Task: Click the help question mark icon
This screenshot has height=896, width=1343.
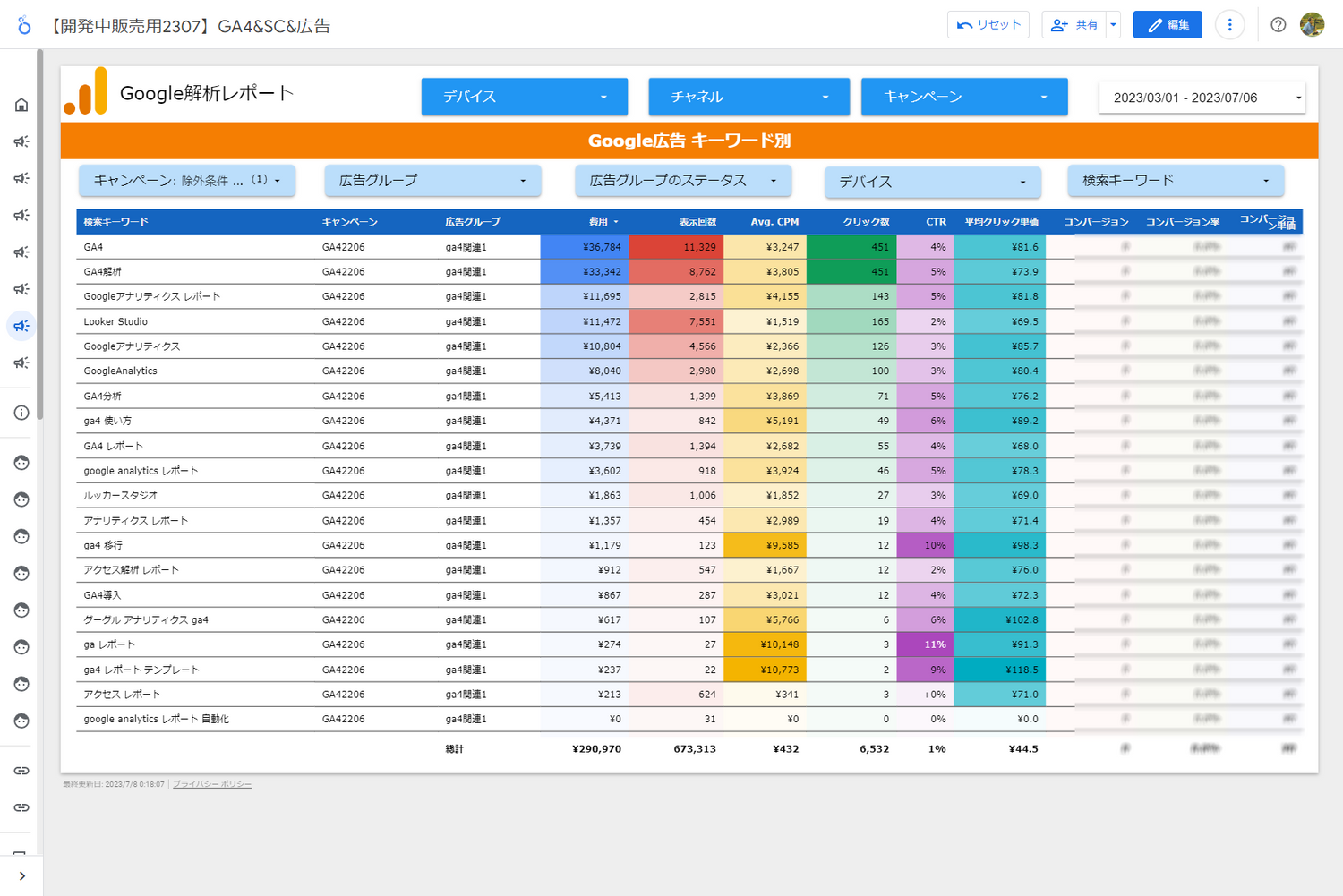Action: [x=1278, y=25]
